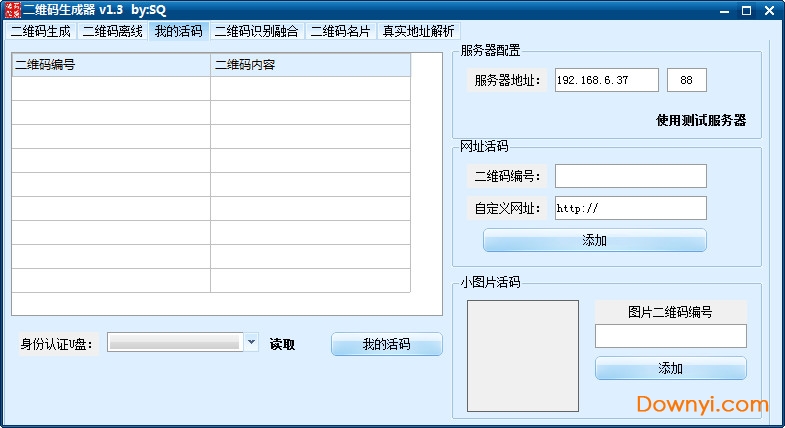This screenshot has width=785, height=428.
Task: Go to the 二维码识别融合 tab
Action: click(x=256, y=31)
